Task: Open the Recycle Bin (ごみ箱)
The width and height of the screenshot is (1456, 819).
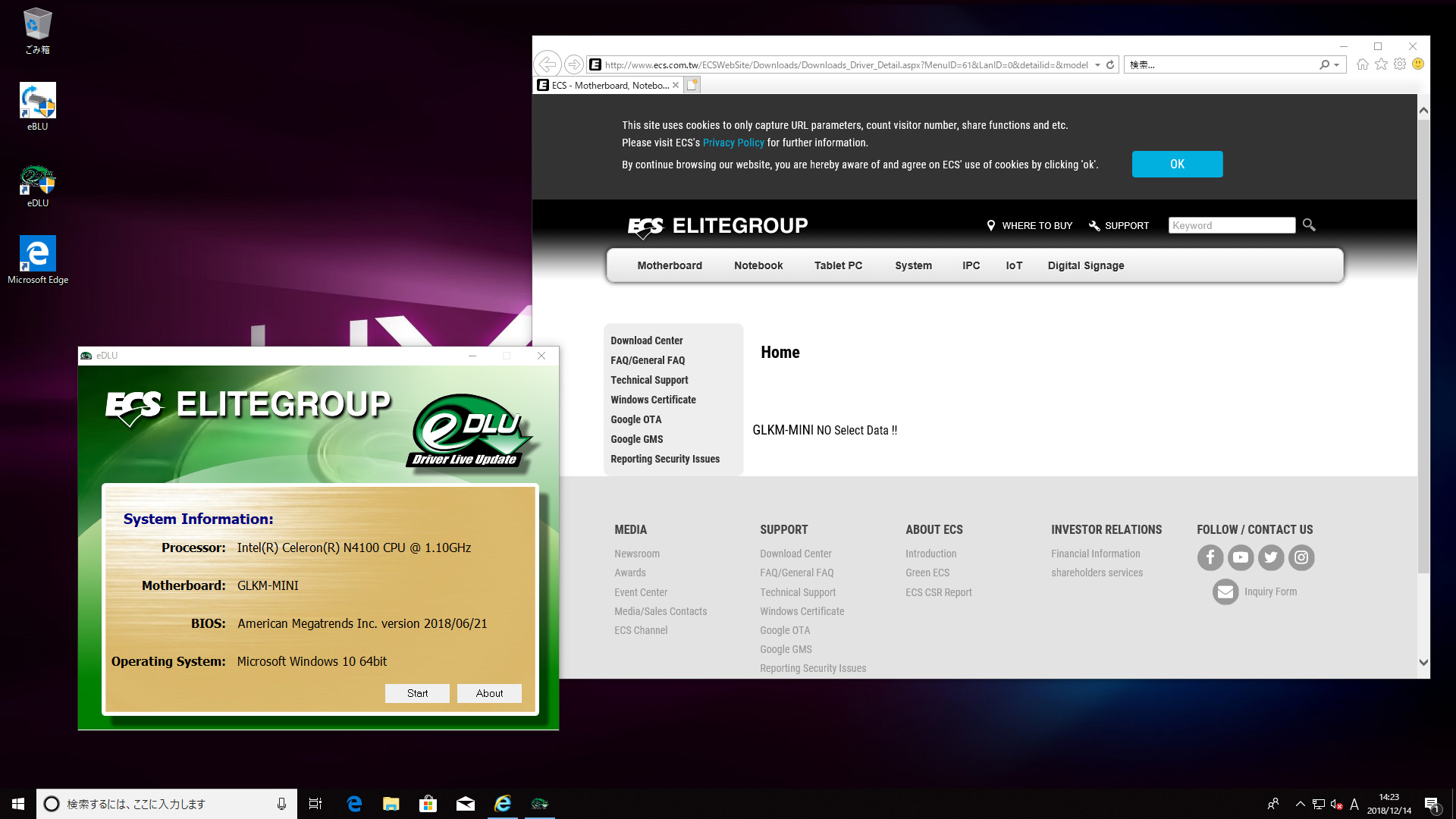Action: [x=35, y=23]
